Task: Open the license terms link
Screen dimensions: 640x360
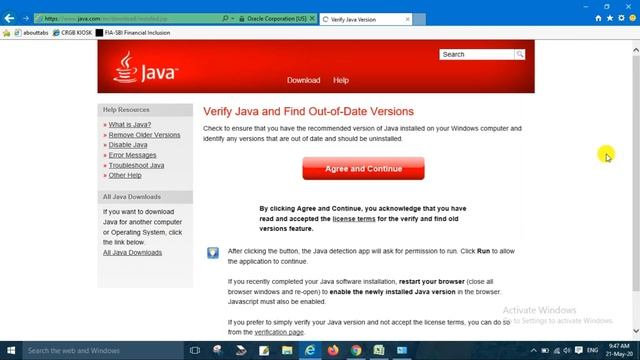Action: click(x=353, y=219)
